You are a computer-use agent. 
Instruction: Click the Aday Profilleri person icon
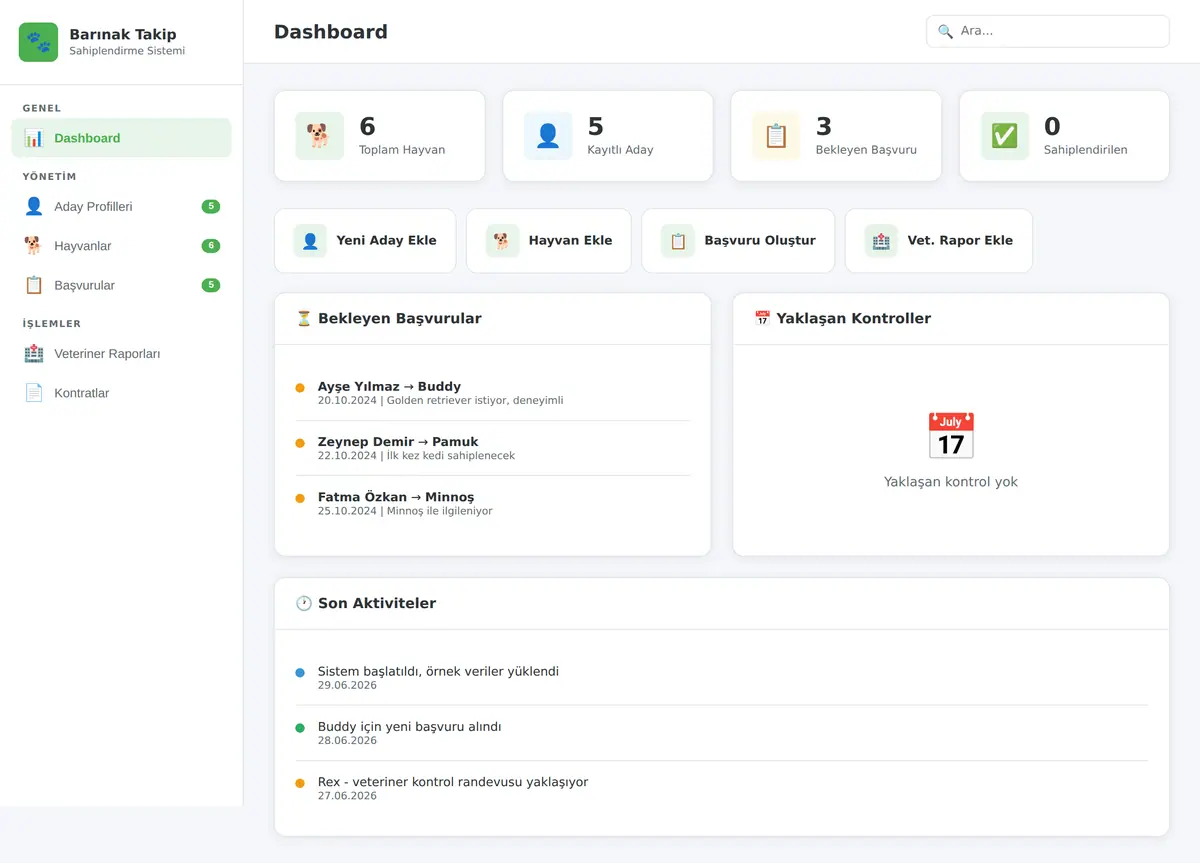[34, 207]
